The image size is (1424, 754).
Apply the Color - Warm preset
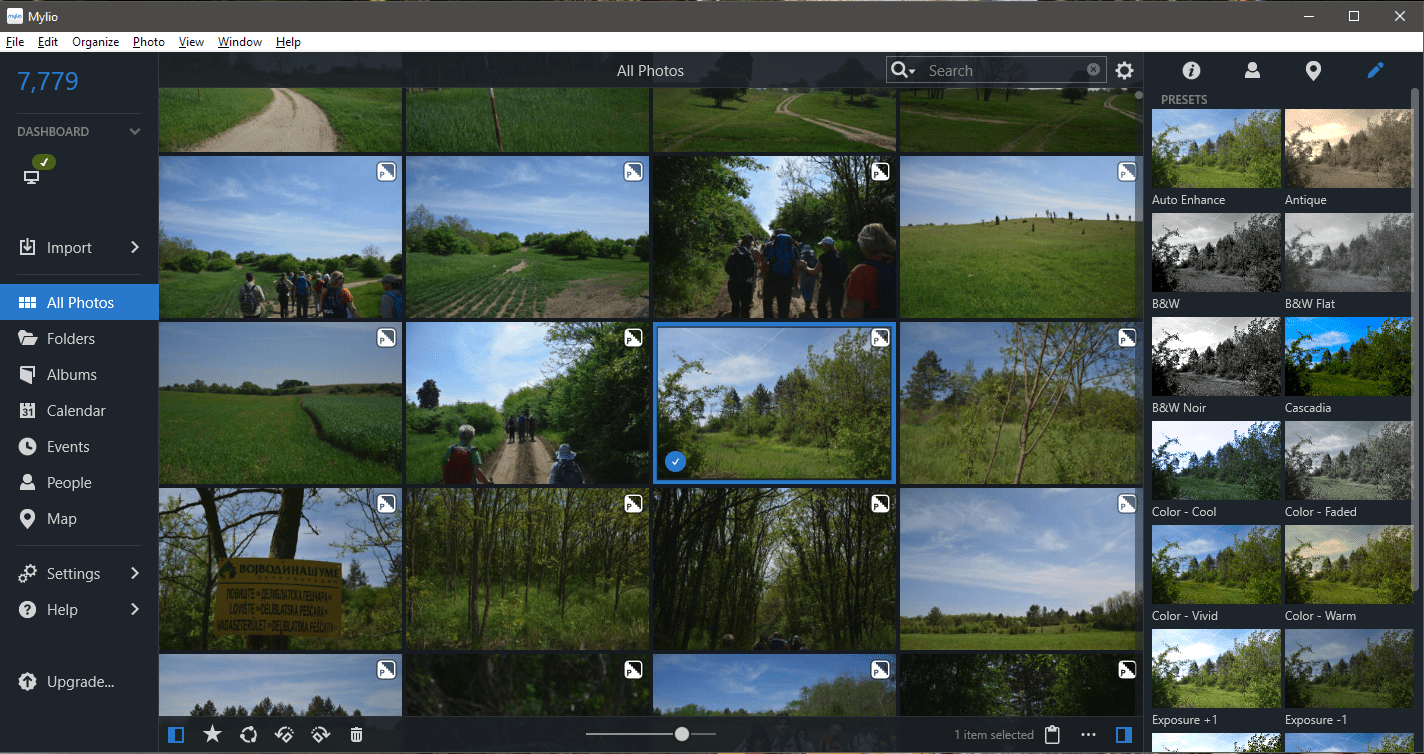click(1349, 565)
